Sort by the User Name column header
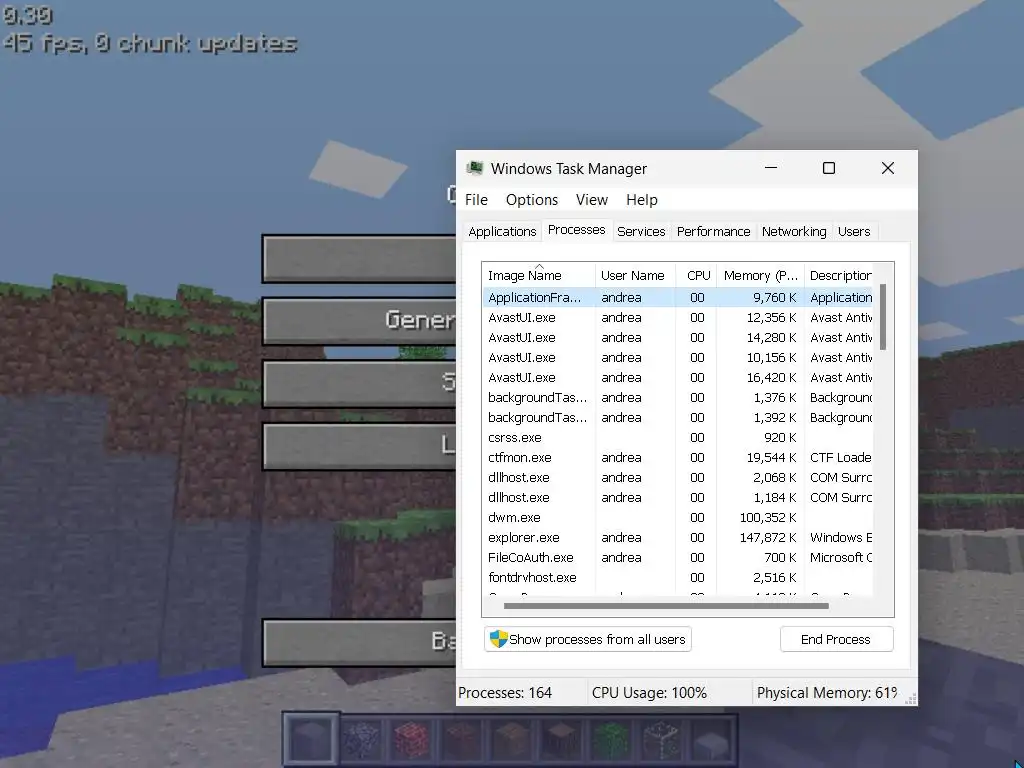This screenshot has width=1024, height=768. point(635,276)
